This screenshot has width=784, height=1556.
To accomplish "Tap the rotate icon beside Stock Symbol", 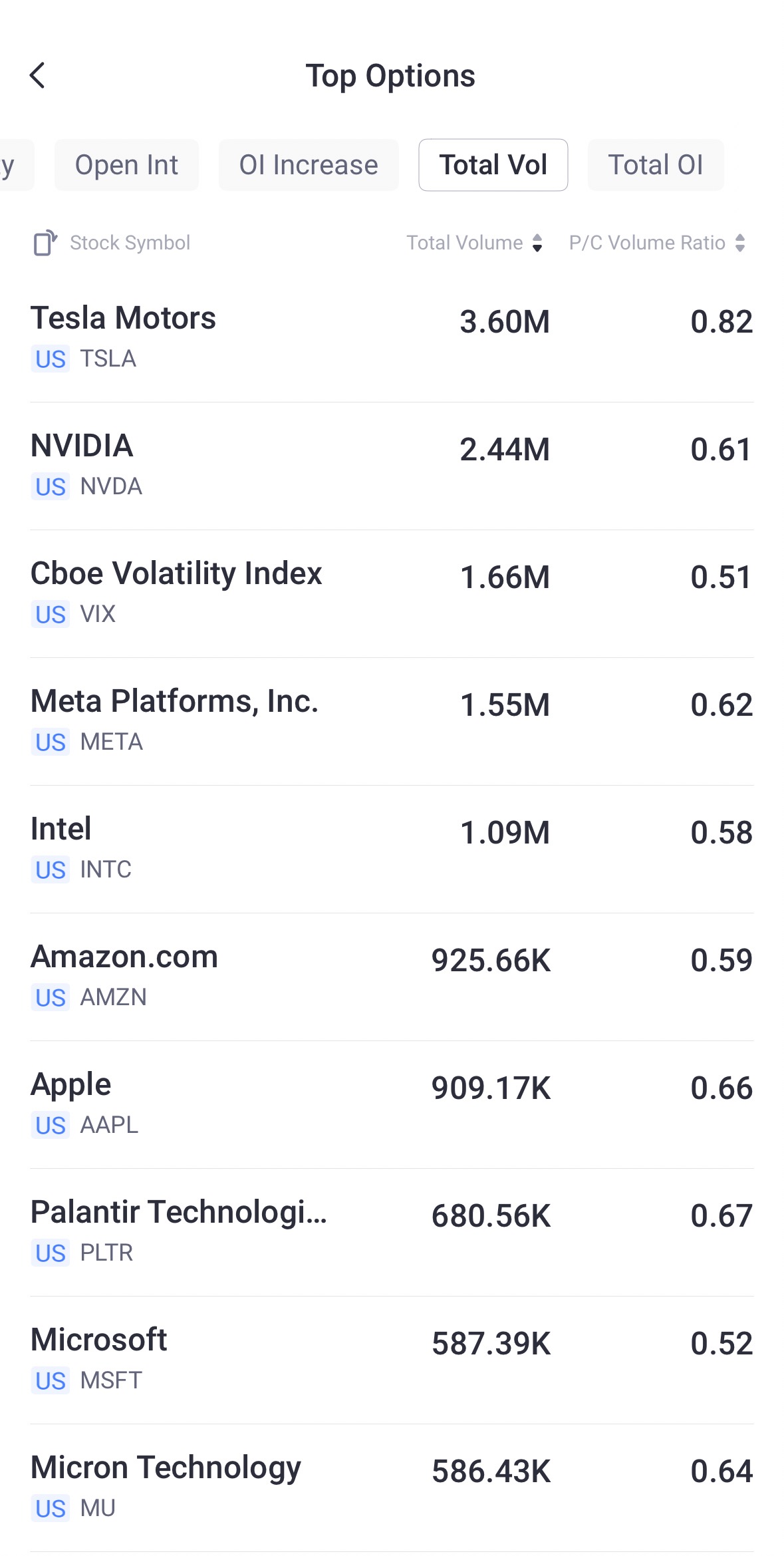I will pos(45,243).
